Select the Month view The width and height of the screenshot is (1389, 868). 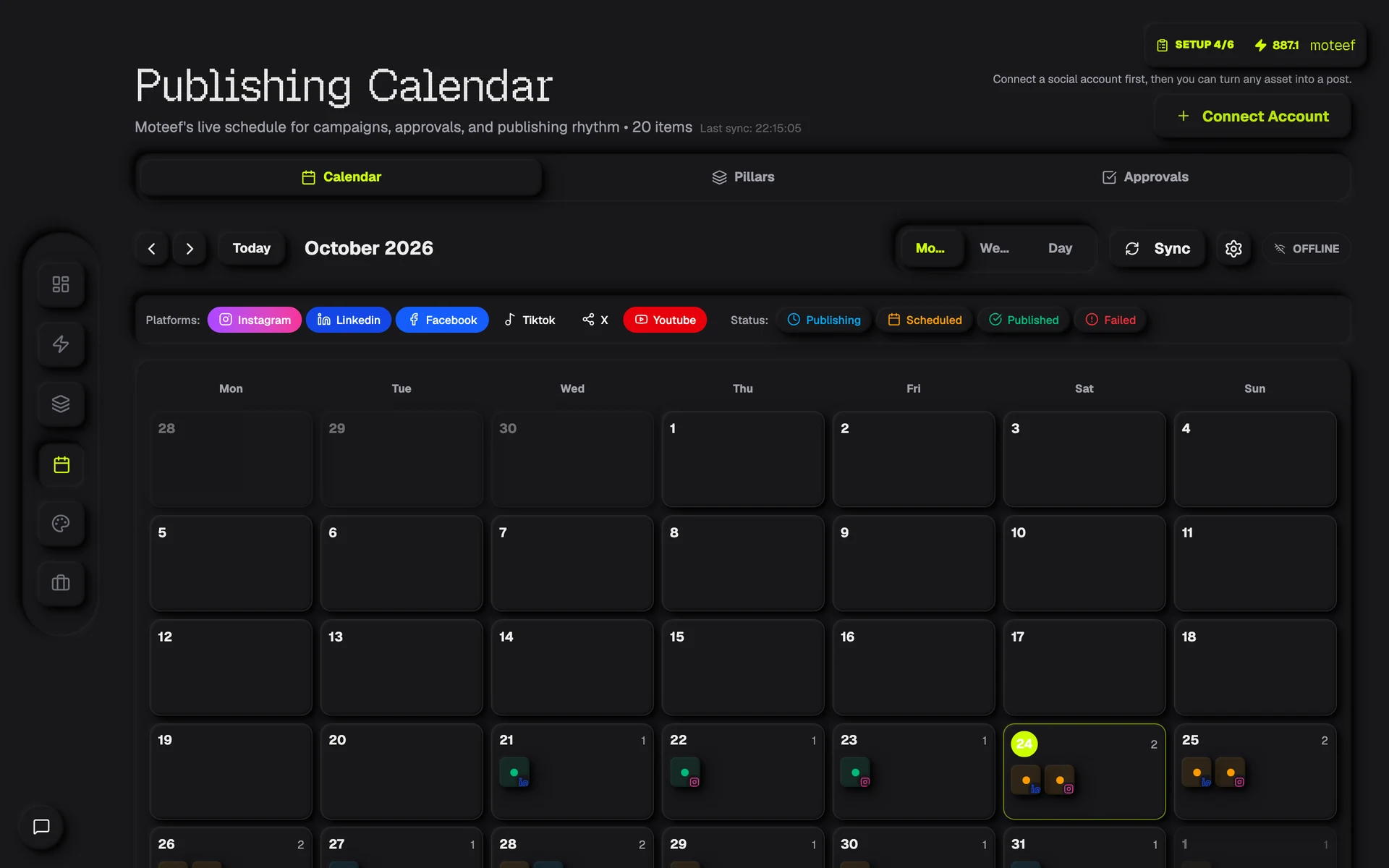click(x=930, y=249)
